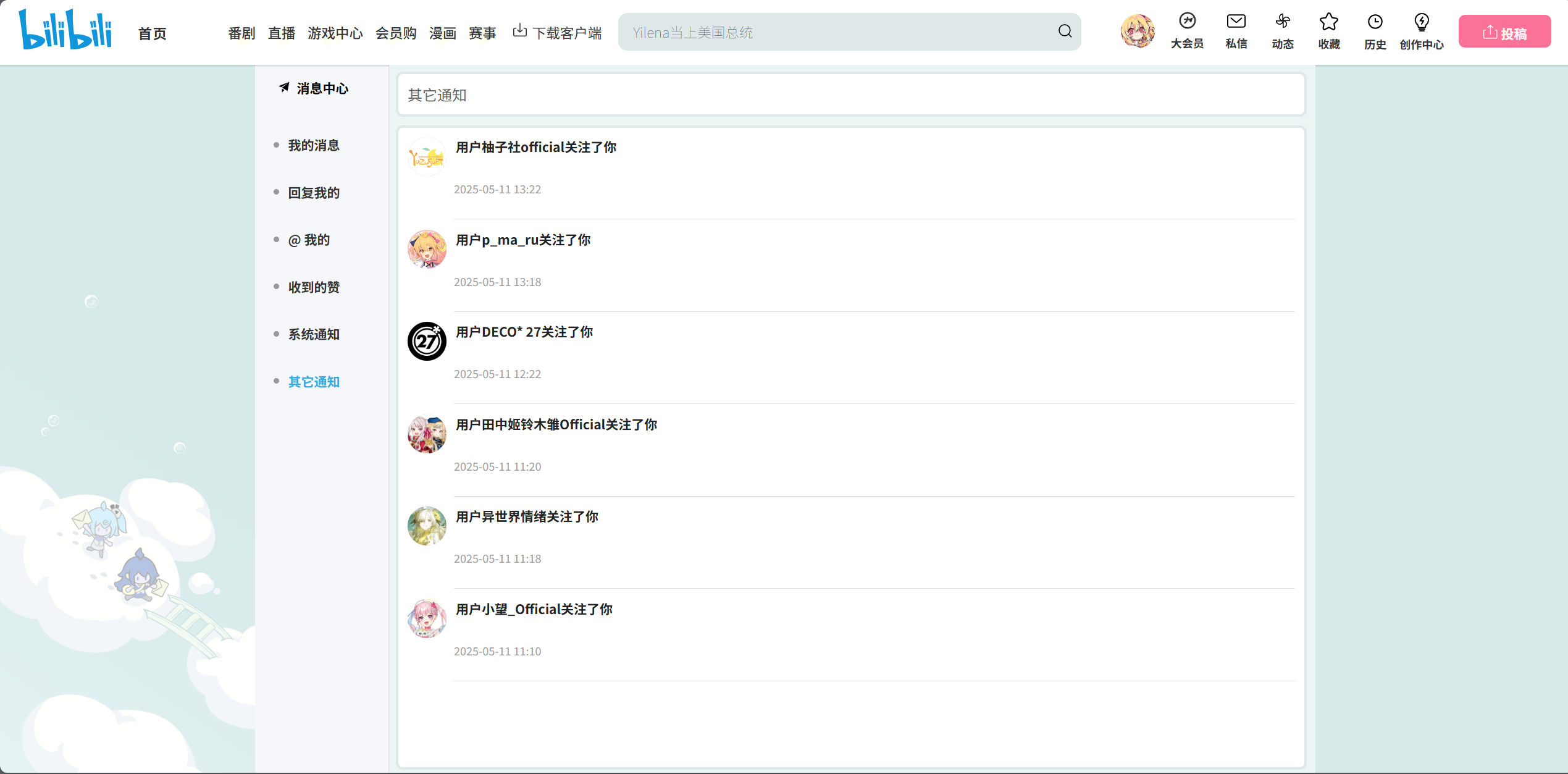Go to 系统通知 sidebar item
Viewport: 1568px width, 774px height.
[314, 334]
